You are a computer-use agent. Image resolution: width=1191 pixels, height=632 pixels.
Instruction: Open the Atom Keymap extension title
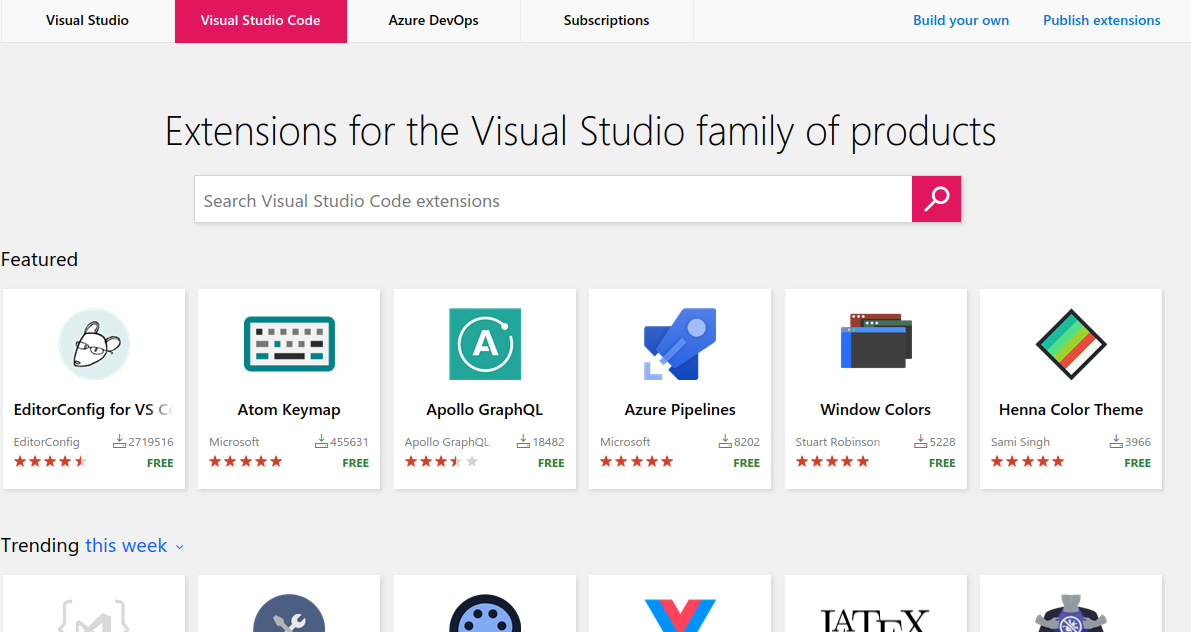point(289,409)
